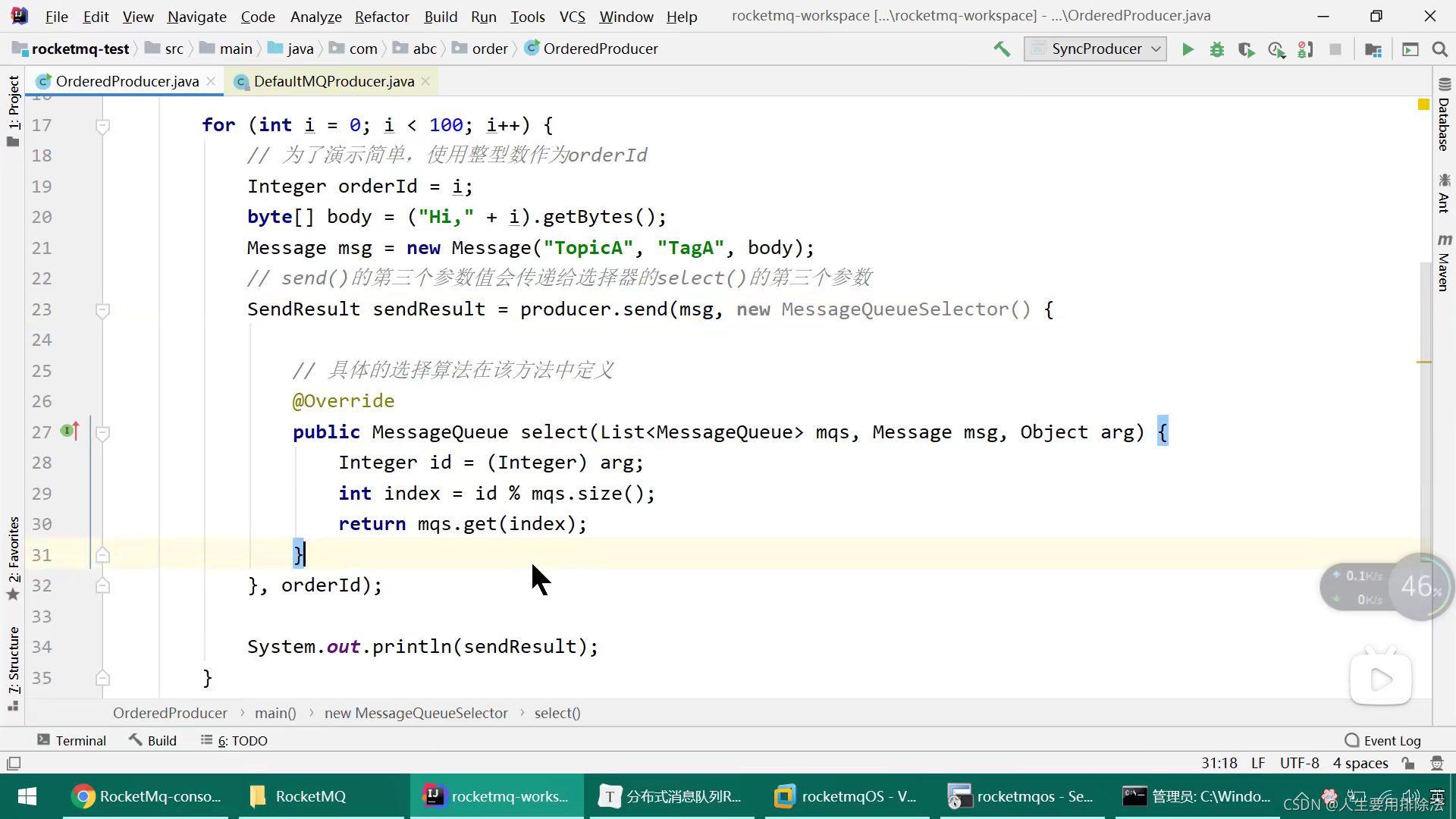The height and width of the screenshot is (819, 1456).
Task: Click the fold end marker at line 35
Action: [x=103, y=678]
